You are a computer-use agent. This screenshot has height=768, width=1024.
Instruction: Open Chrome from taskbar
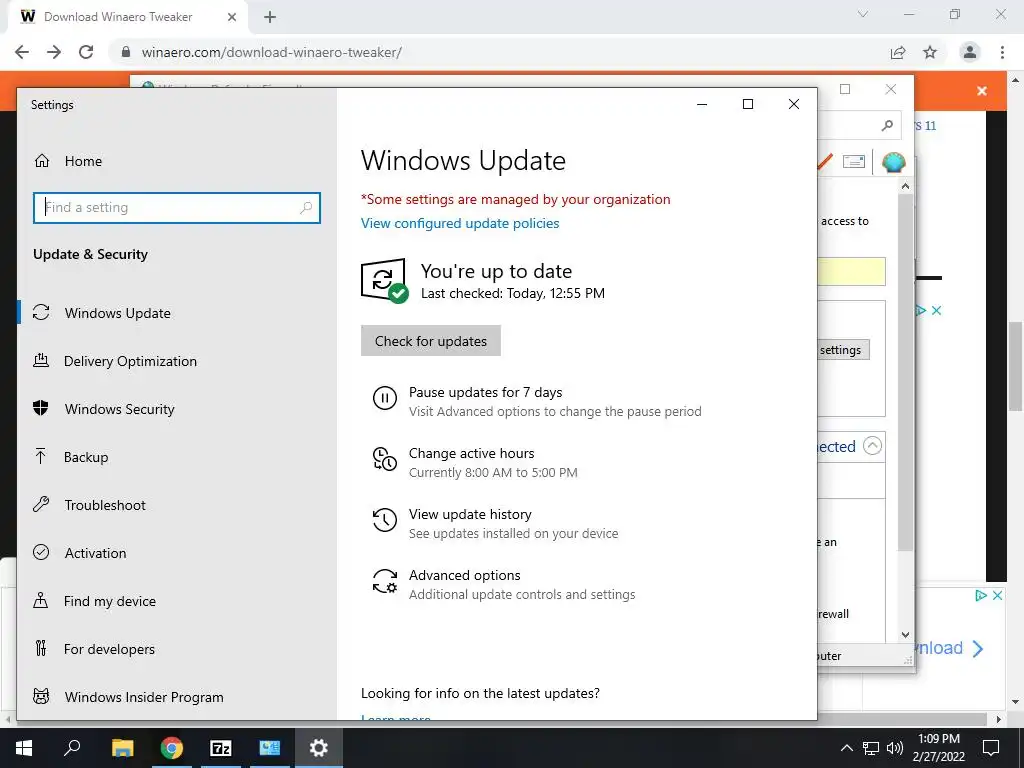(x=172, y=748)
